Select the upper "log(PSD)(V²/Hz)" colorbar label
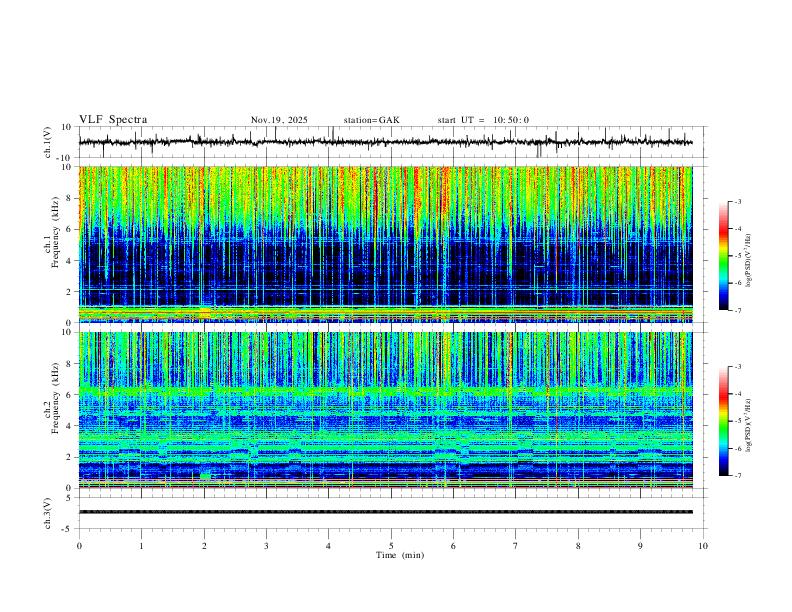The width and height of the screenshot is (792, 612). pyautogui.click(x=749, y=261)
